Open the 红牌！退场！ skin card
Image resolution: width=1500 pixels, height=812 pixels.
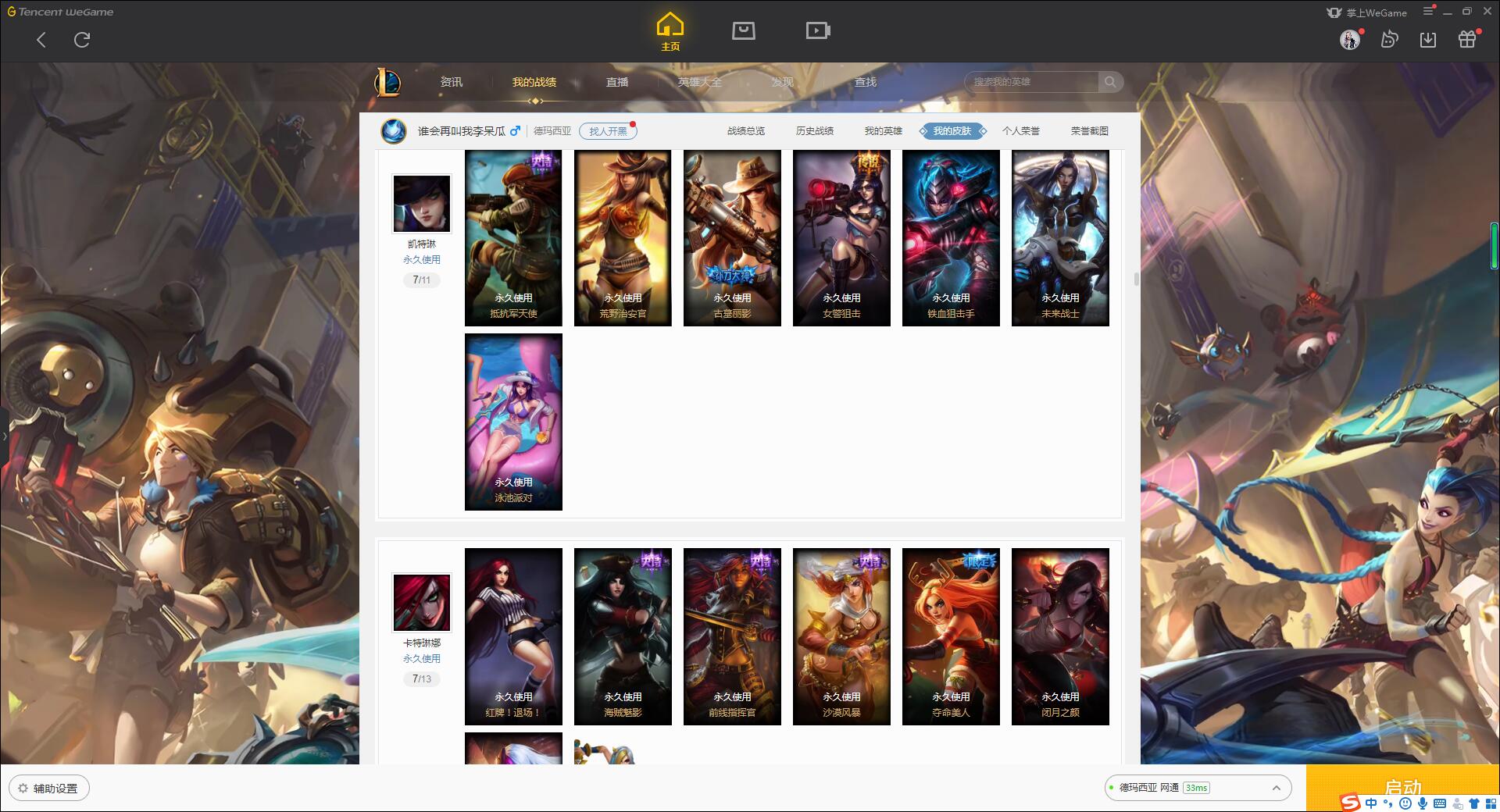point(513,636)
